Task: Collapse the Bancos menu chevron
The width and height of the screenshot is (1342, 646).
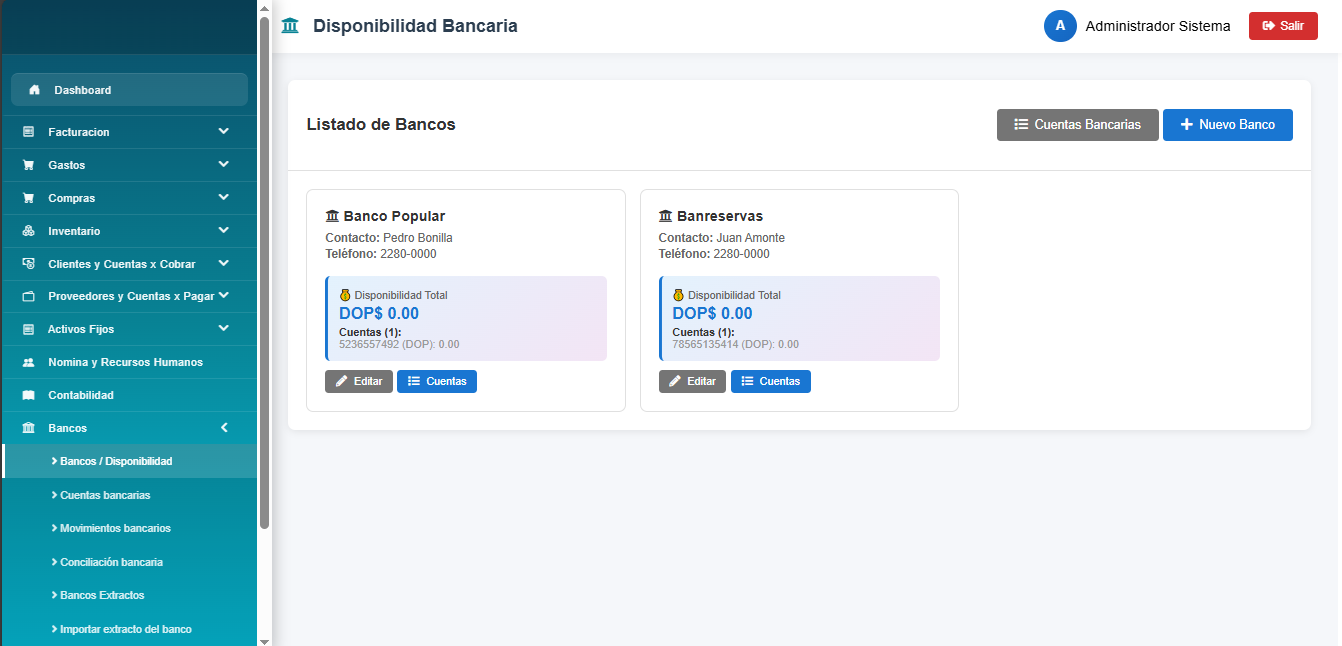Action: point(224,428)
